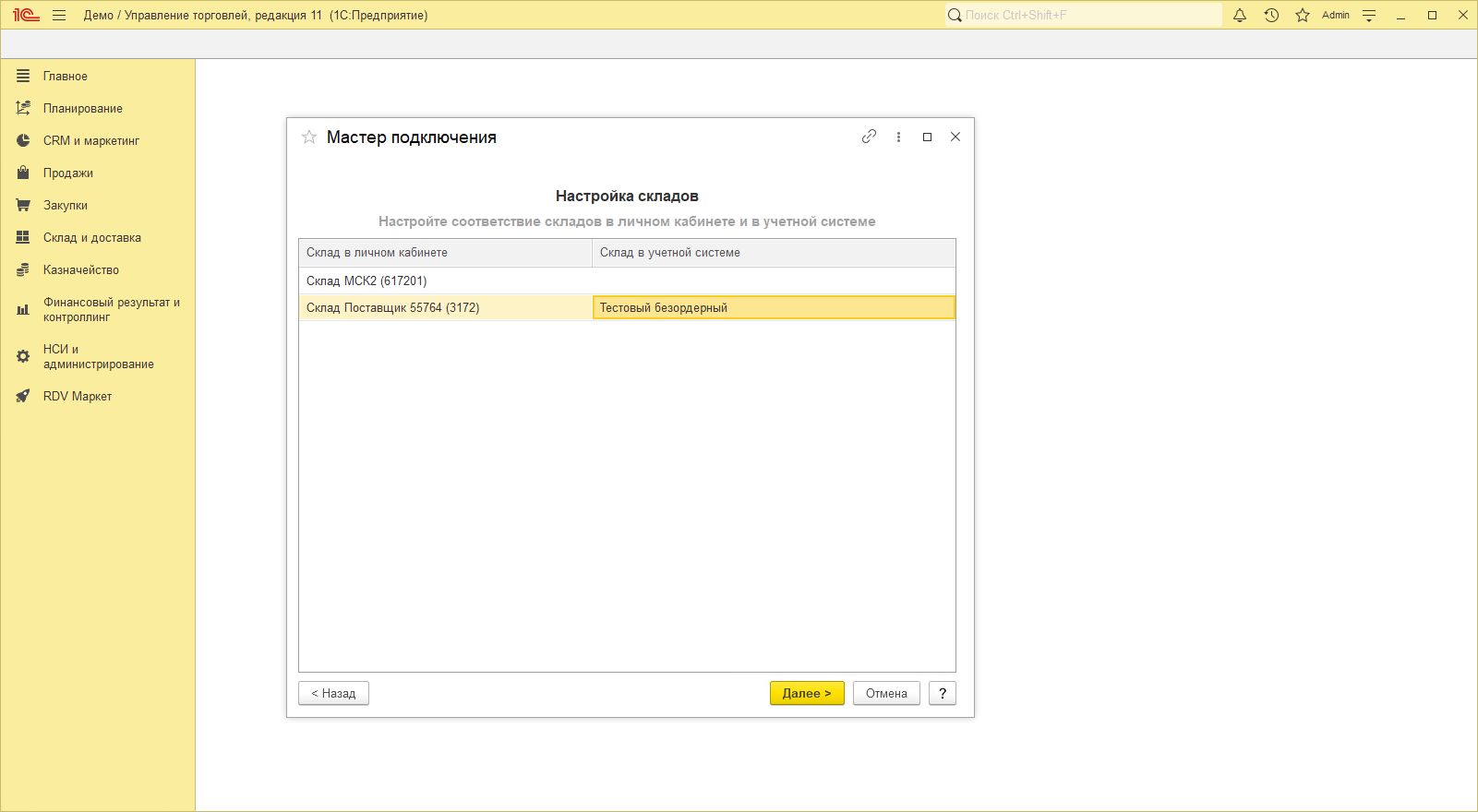Click the Закупки cart icon
Screen dimensions: 1478x812
click(23, 205)
